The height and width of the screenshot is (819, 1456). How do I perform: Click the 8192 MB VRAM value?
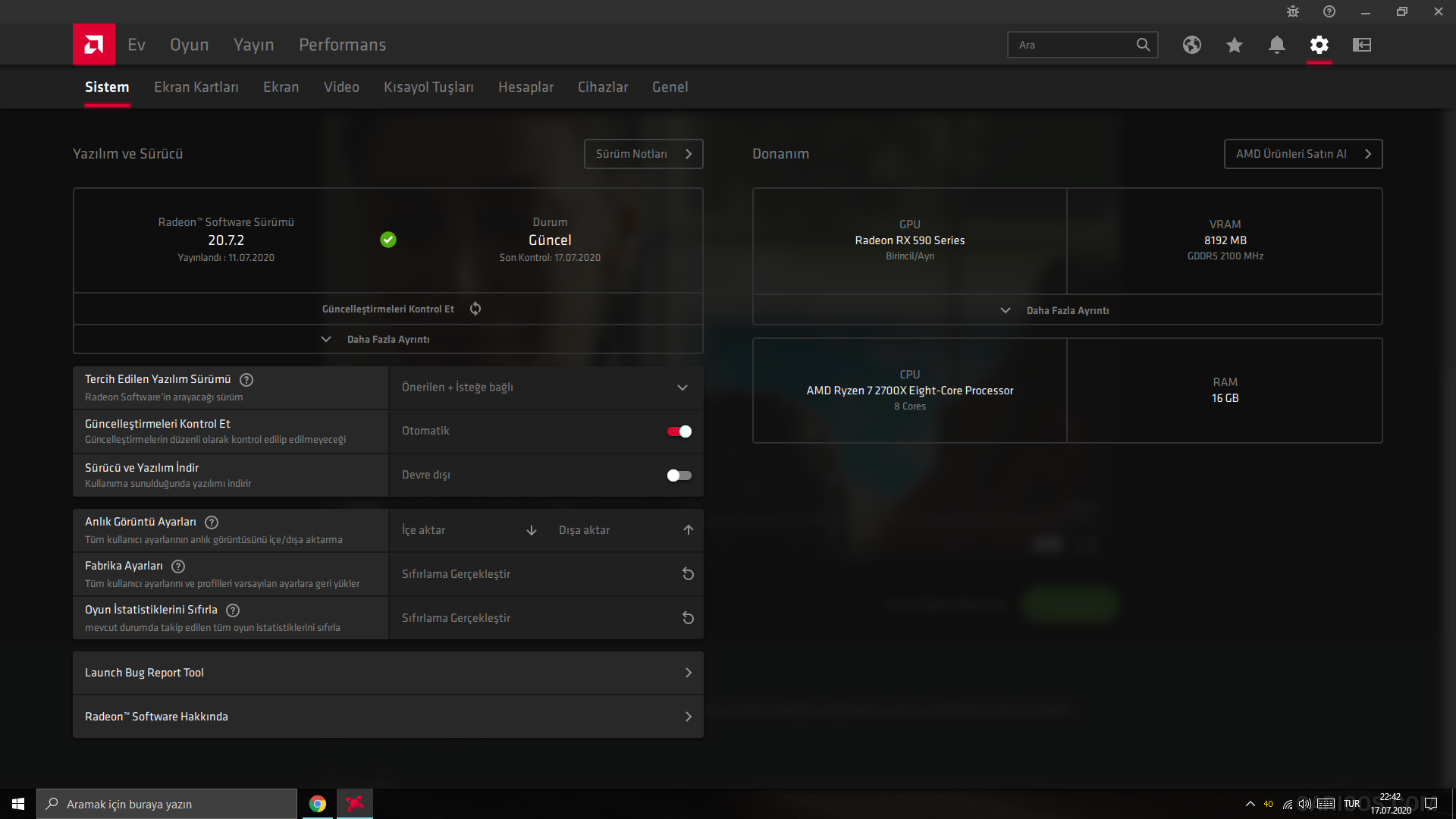(x=1225, y=240)
